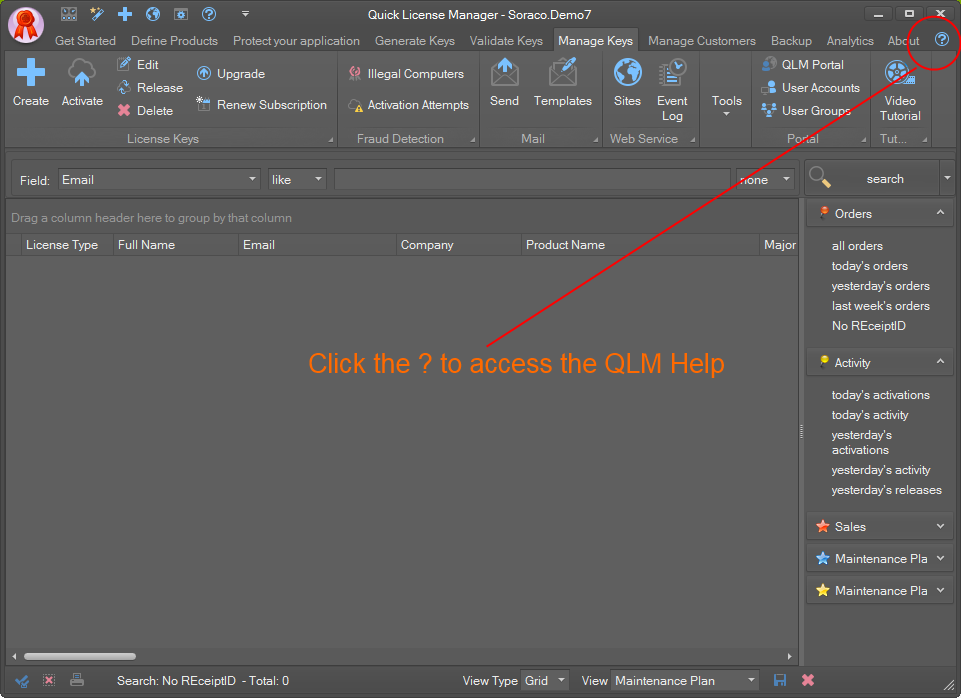This screenshot has height=698, width=961.
Task: Click Delete with red X icon
Action: (x=145, y=111)
